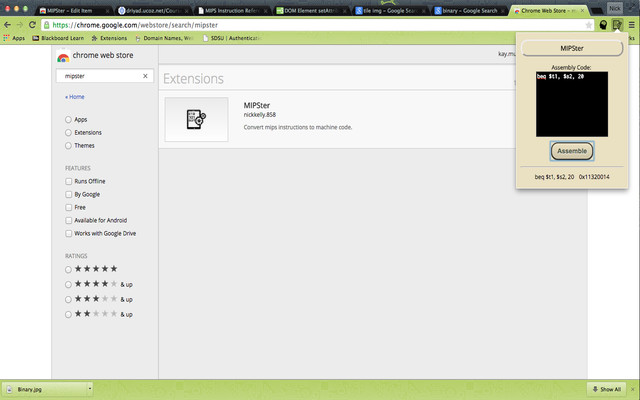The height and width of the screenshot is (400, 640).
Task: Close the downloads bar
Action: (x=633, y=389)
